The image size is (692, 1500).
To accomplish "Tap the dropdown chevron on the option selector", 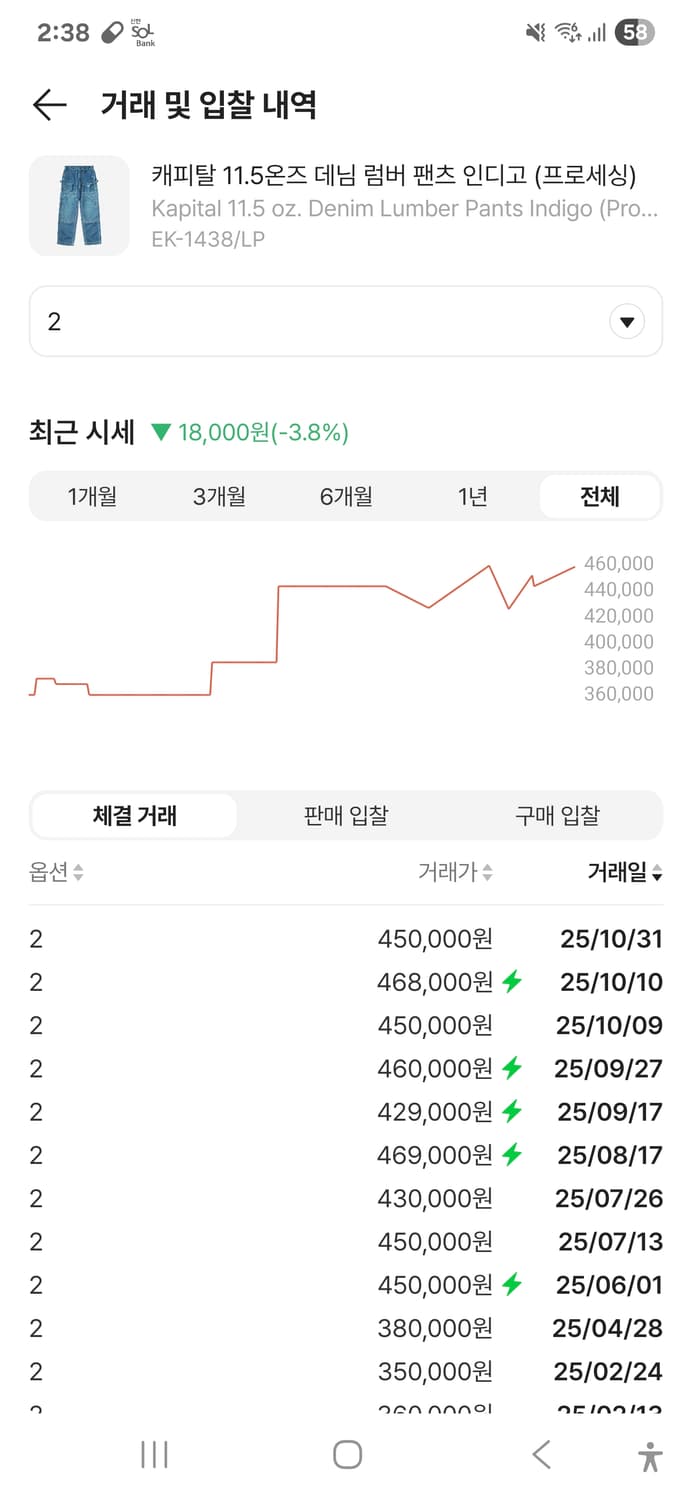I will [627, 321].
